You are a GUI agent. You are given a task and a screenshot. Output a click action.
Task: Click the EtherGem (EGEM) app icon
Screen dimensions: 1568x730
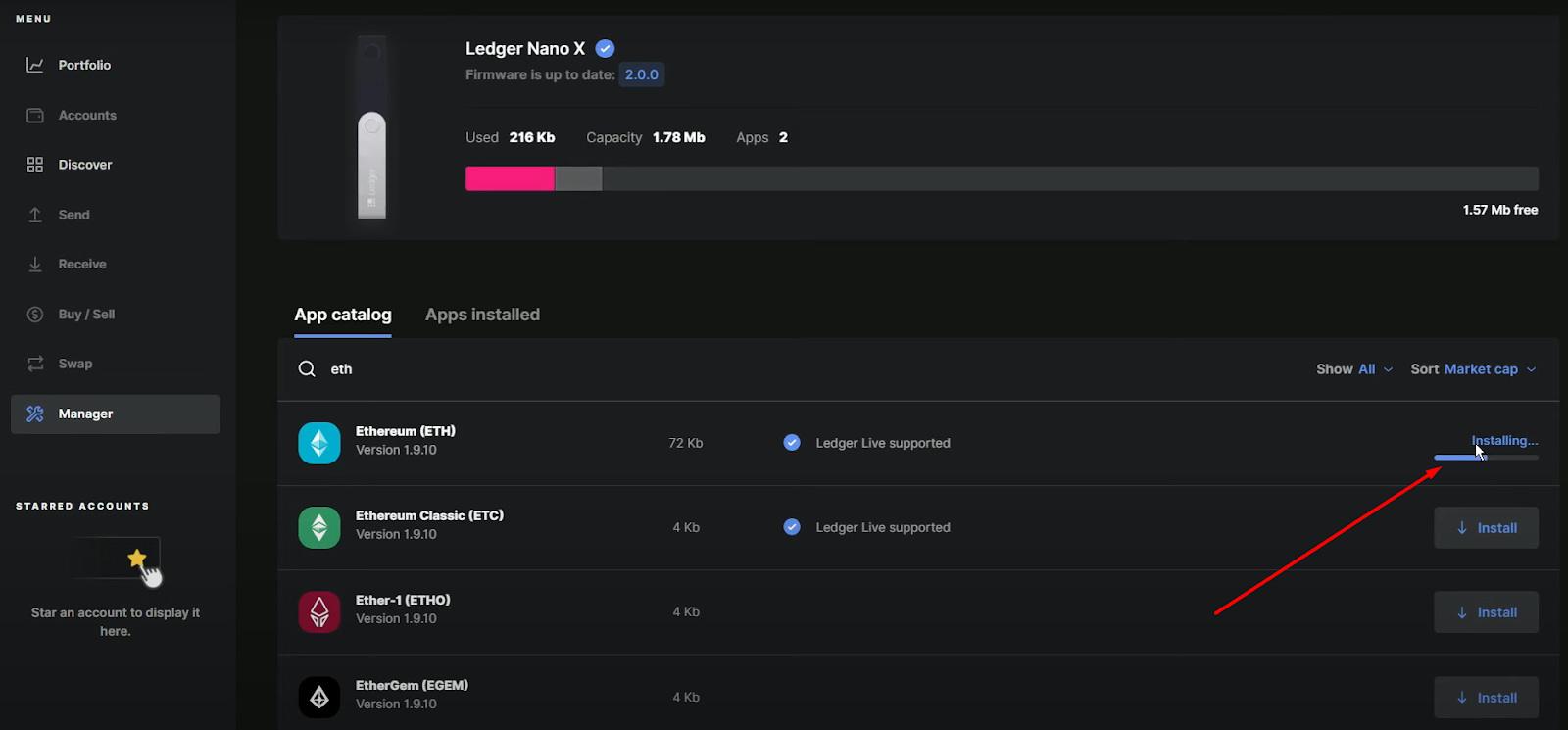tap(319, 697)
